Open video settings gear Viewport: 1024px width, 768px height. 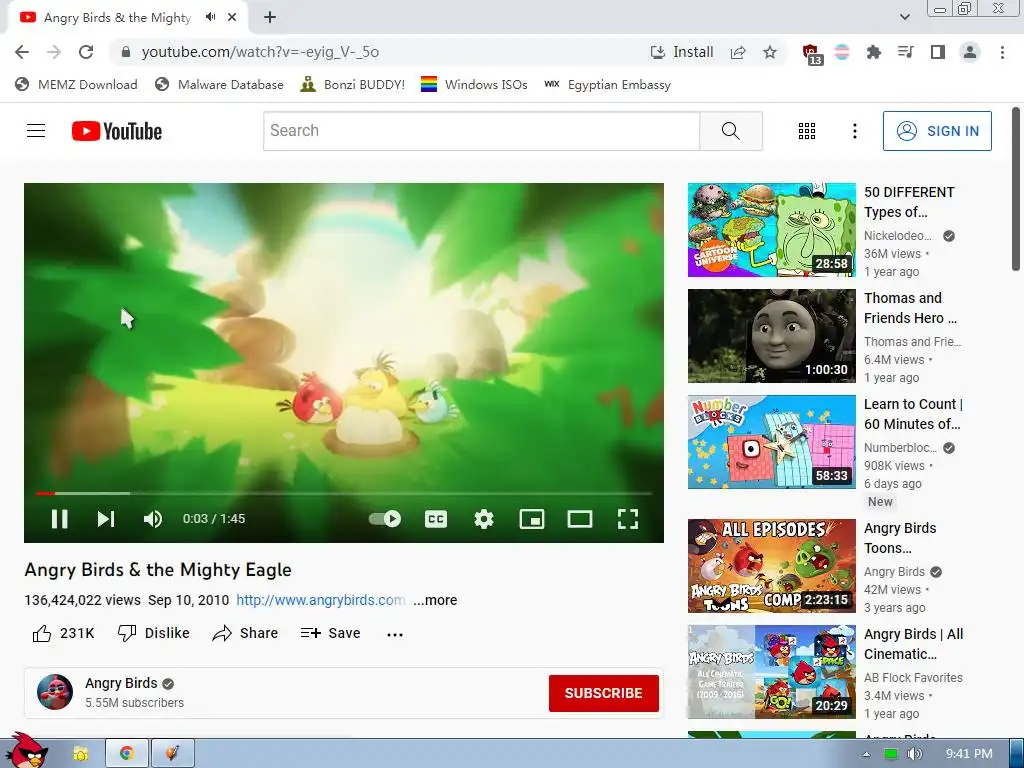coord(484,519)
